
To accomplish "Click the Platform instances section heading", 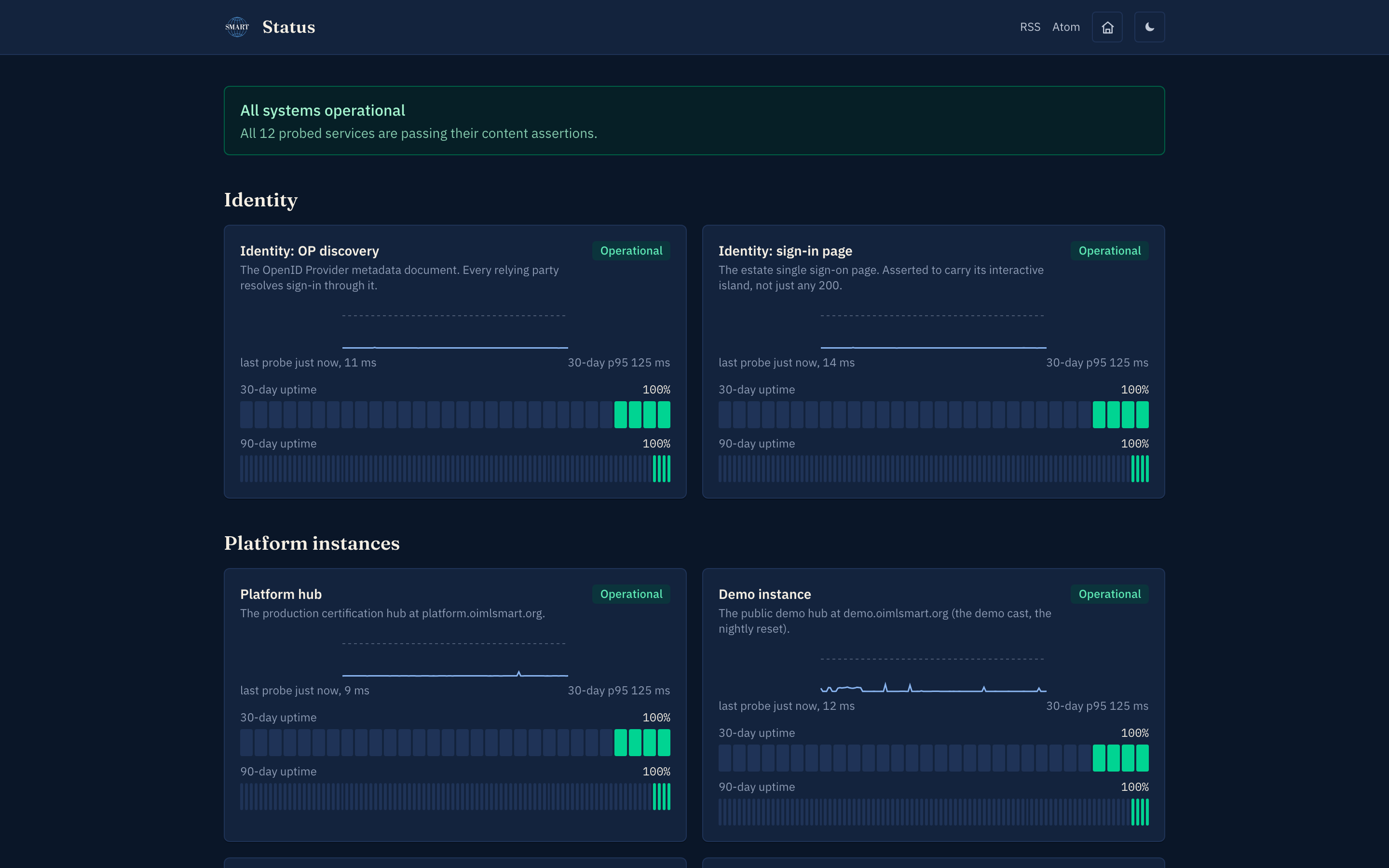I will [x=312, y=543].
